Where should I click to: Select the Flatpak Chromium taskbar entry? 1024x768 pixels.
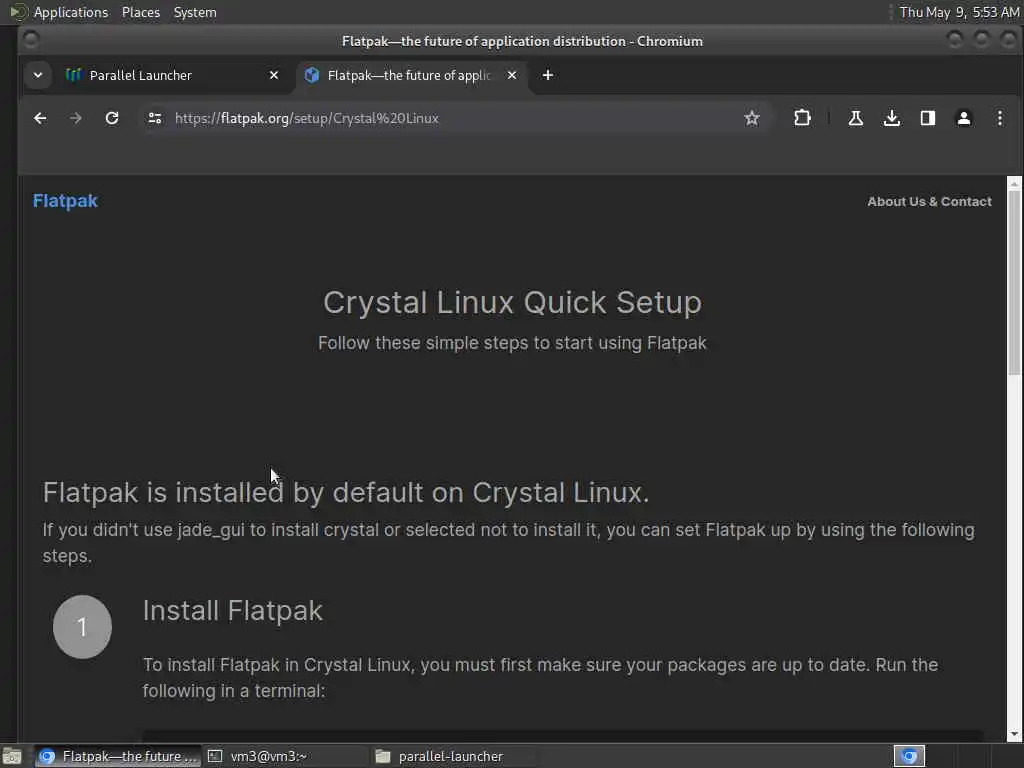pyautogui.click(x=118, y=756)
